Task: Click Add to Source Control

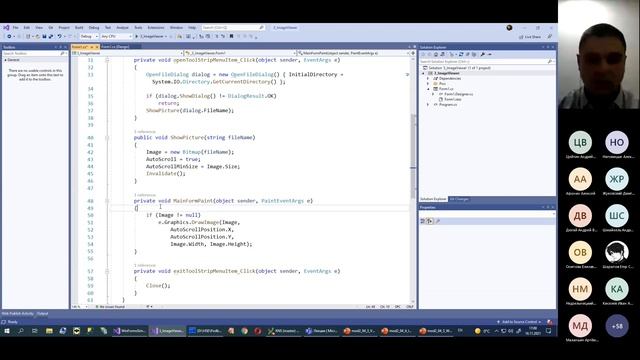Action: [x=519, y=322]
